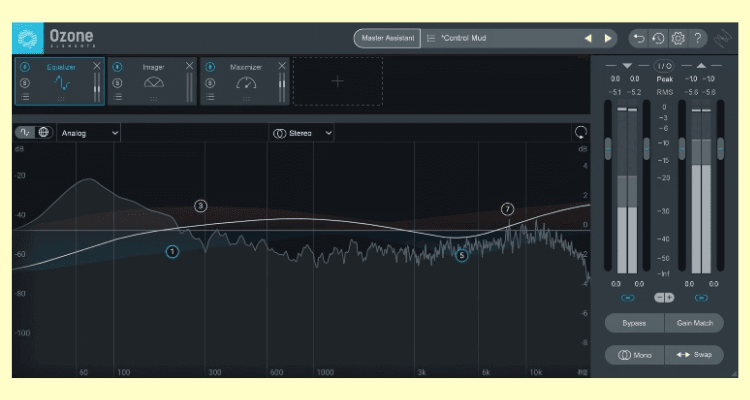
Task: Remove the Equalizer module with its X
Action: (x=97, y=66)
